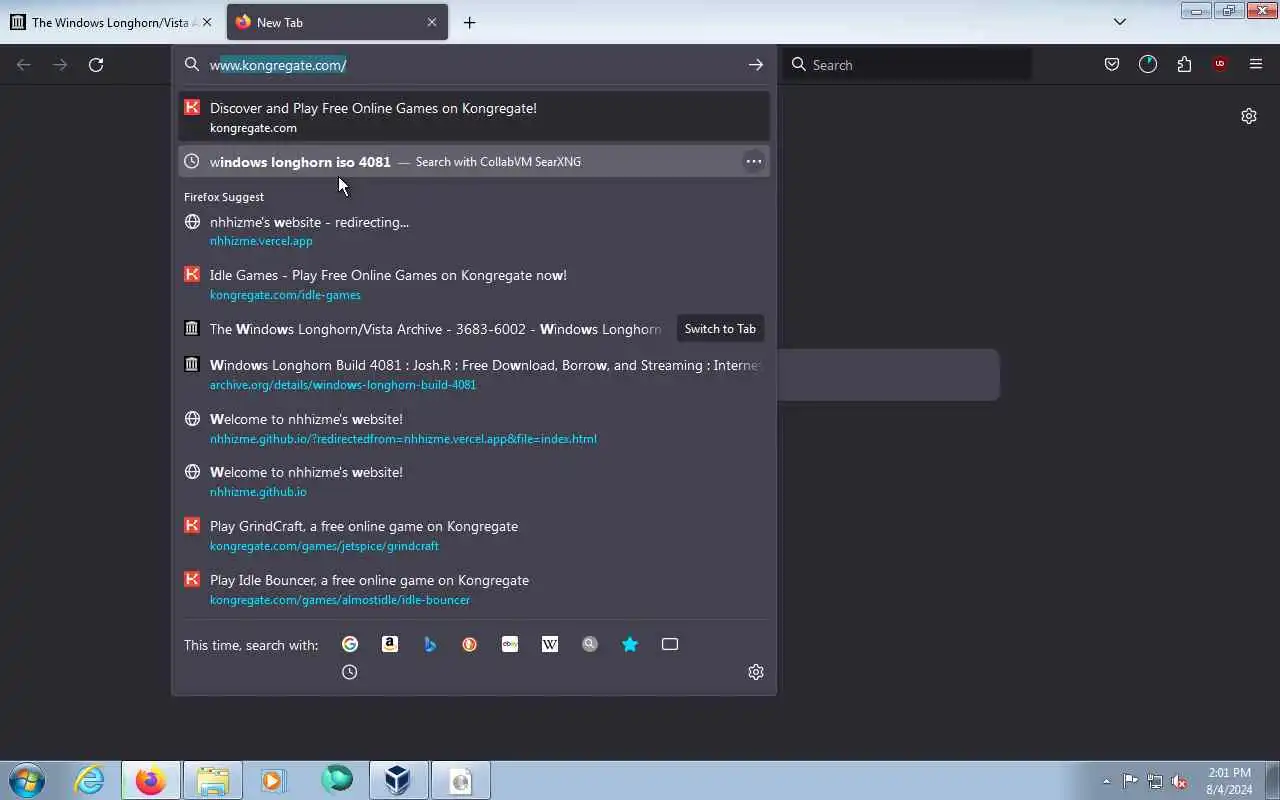Search this time with eBay
Screen dimensions: 1280x800
tap(510, 644)
